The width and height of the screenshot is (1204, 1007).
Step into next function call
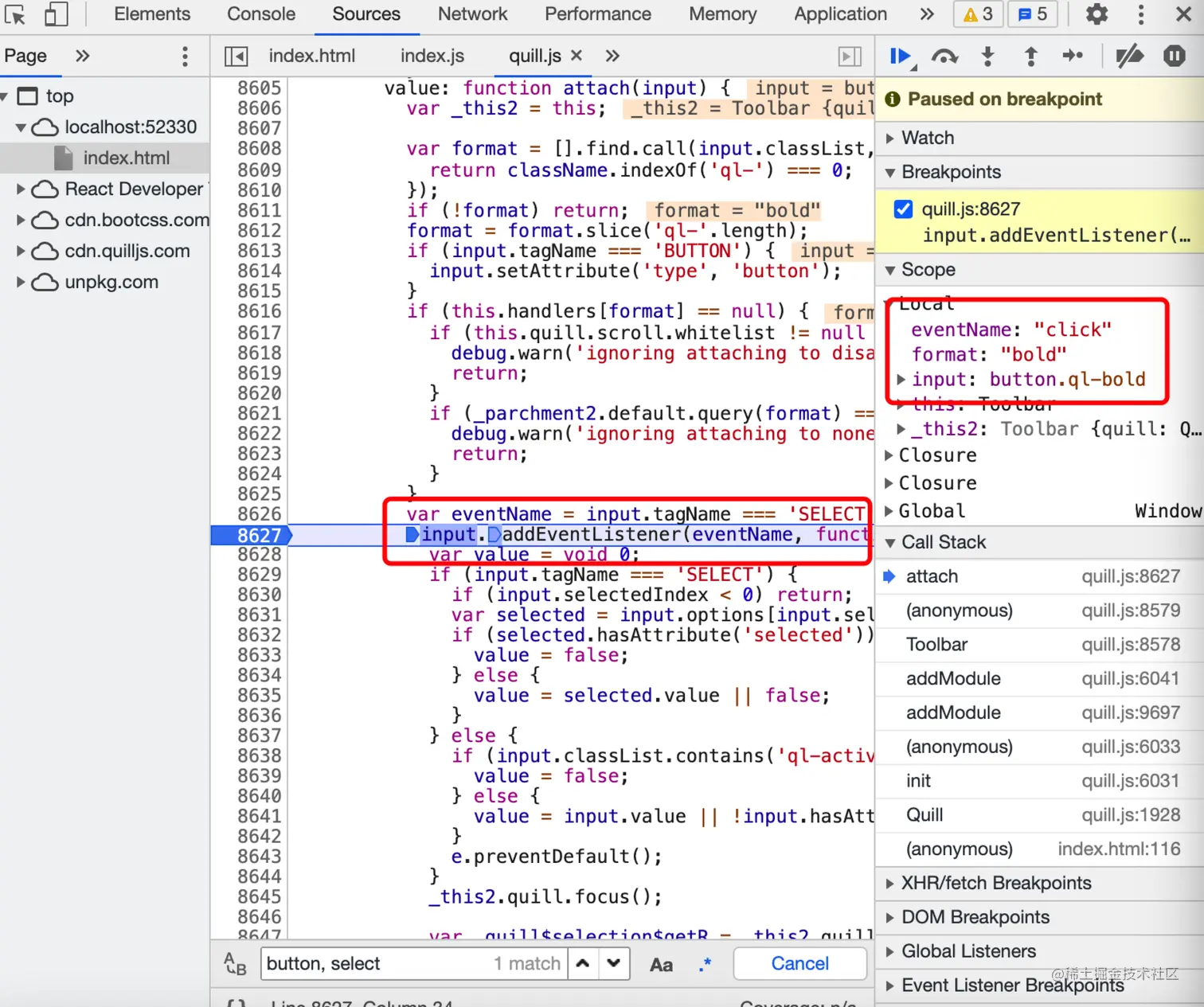click(x=987, y=57)
